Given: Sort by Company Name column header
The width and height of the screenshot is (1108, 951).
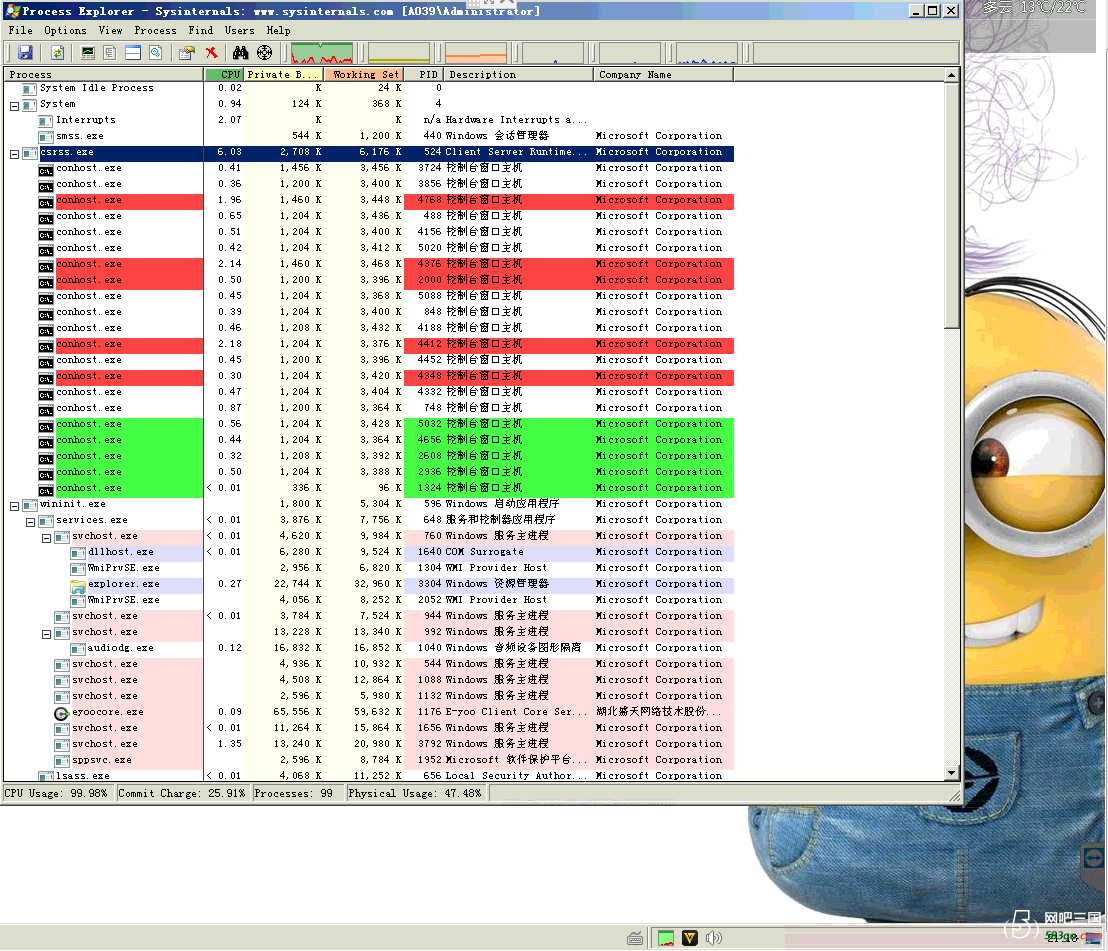Looking at the screenshot, I should click(x=664, y=74).
